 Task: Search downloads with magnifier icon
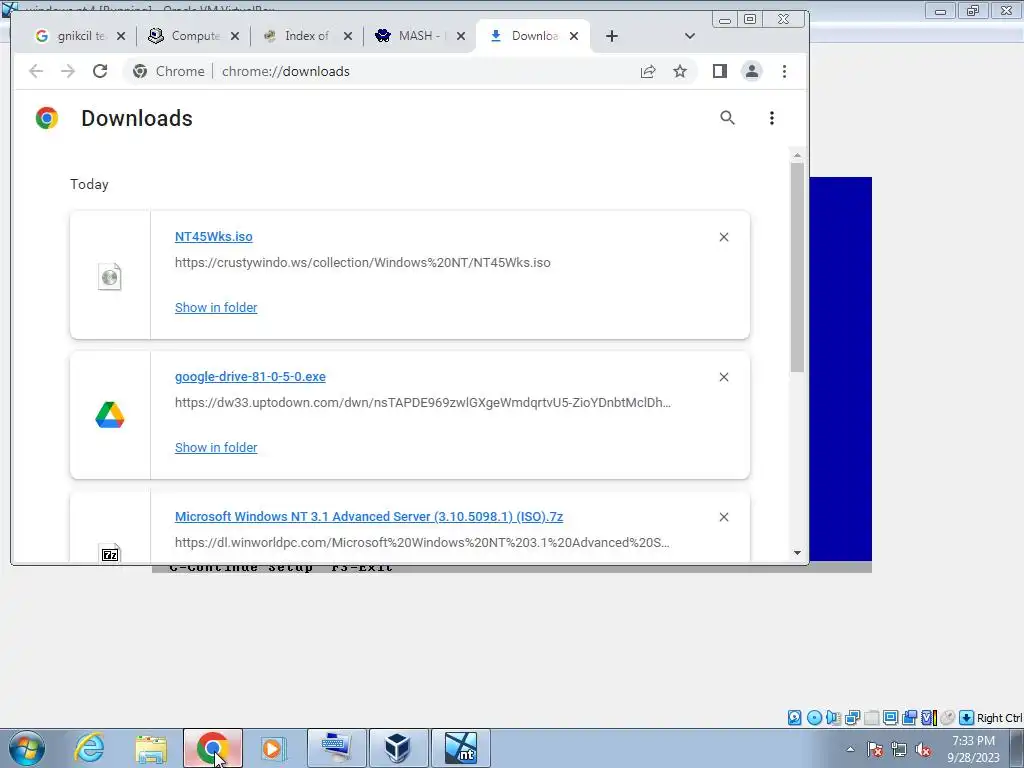pos(728,118)
